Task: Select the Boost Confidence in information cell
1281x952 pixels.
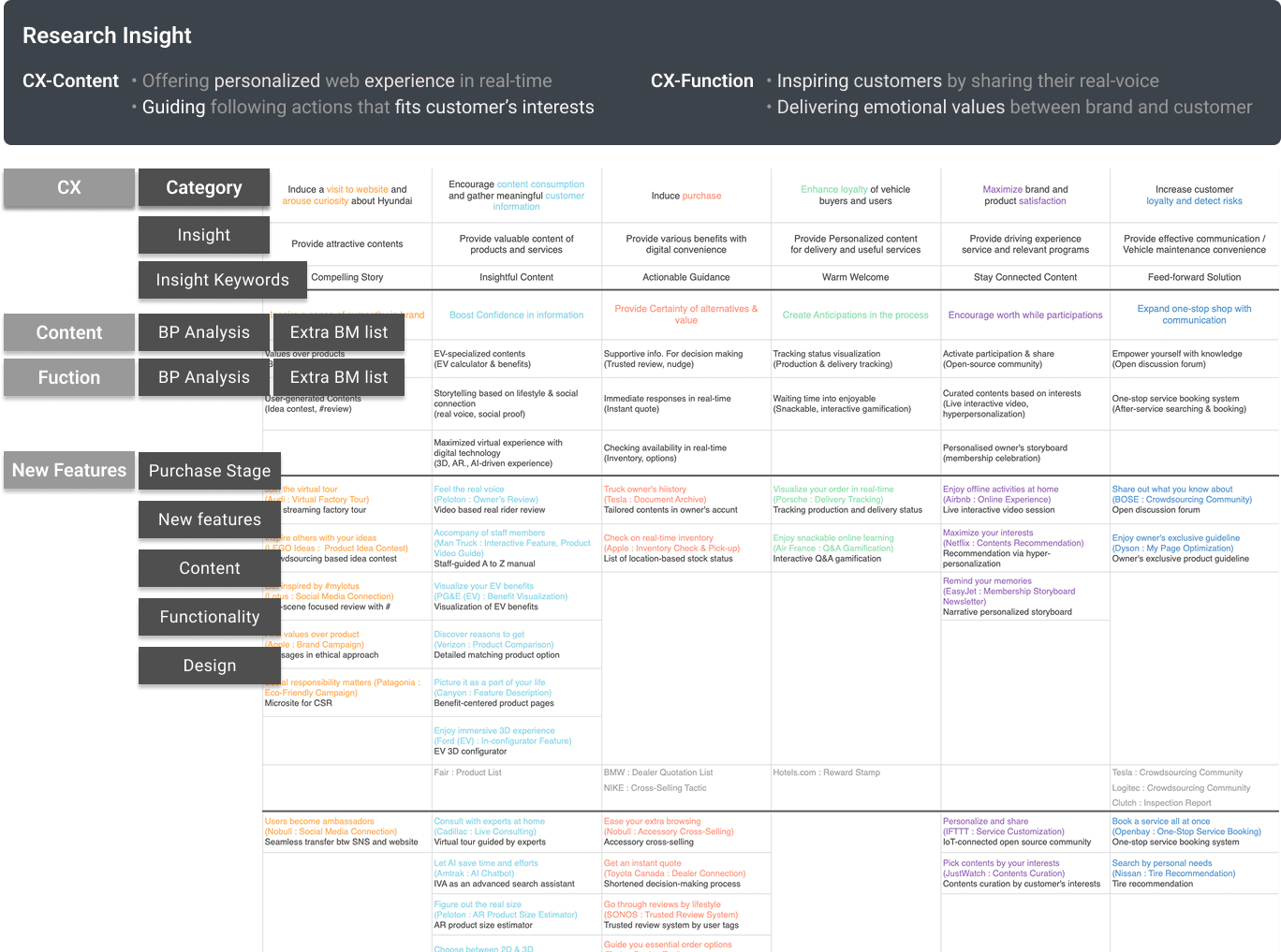Action: click(516, 315)
